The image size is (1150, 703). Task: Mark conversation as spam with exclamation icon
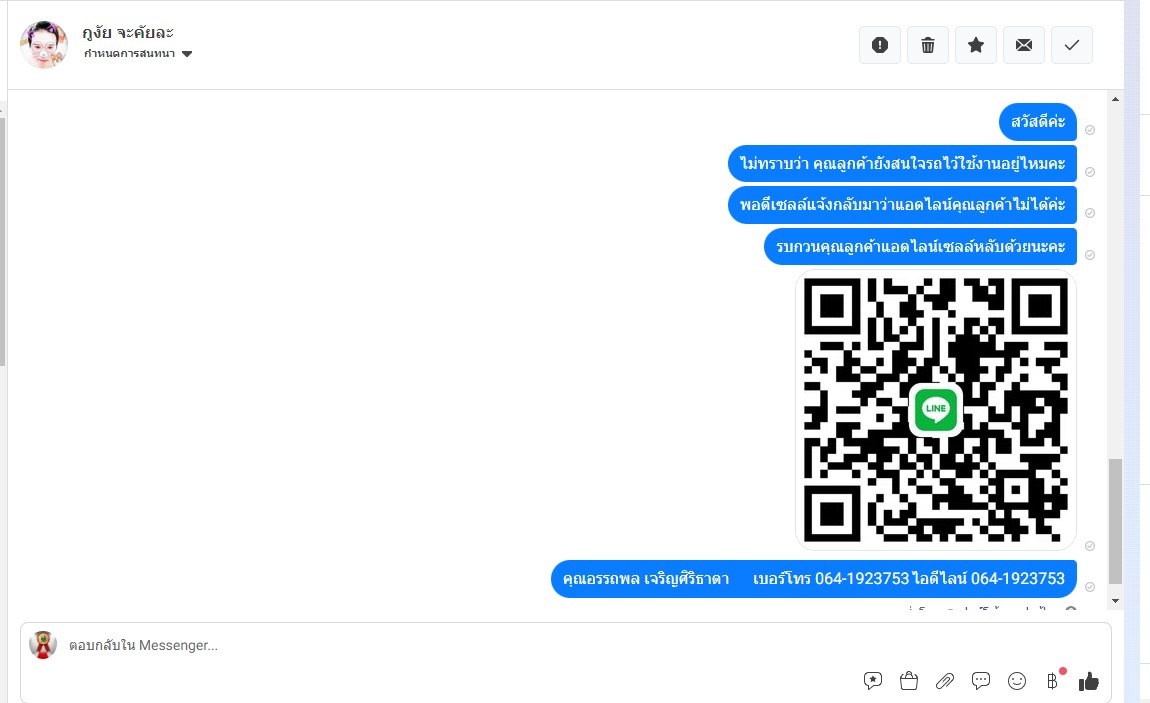tap(879, 45)
